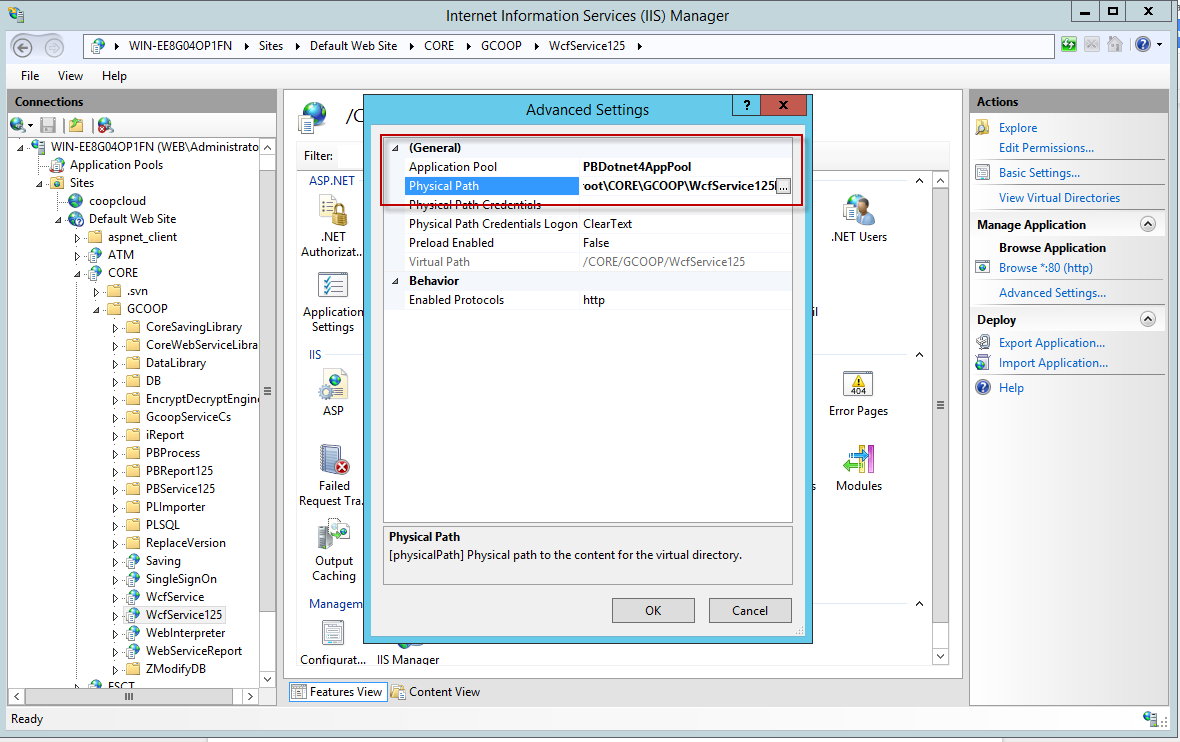Open the Help menu
This screenshot has width=1180, height=742.
click(114, 76)
